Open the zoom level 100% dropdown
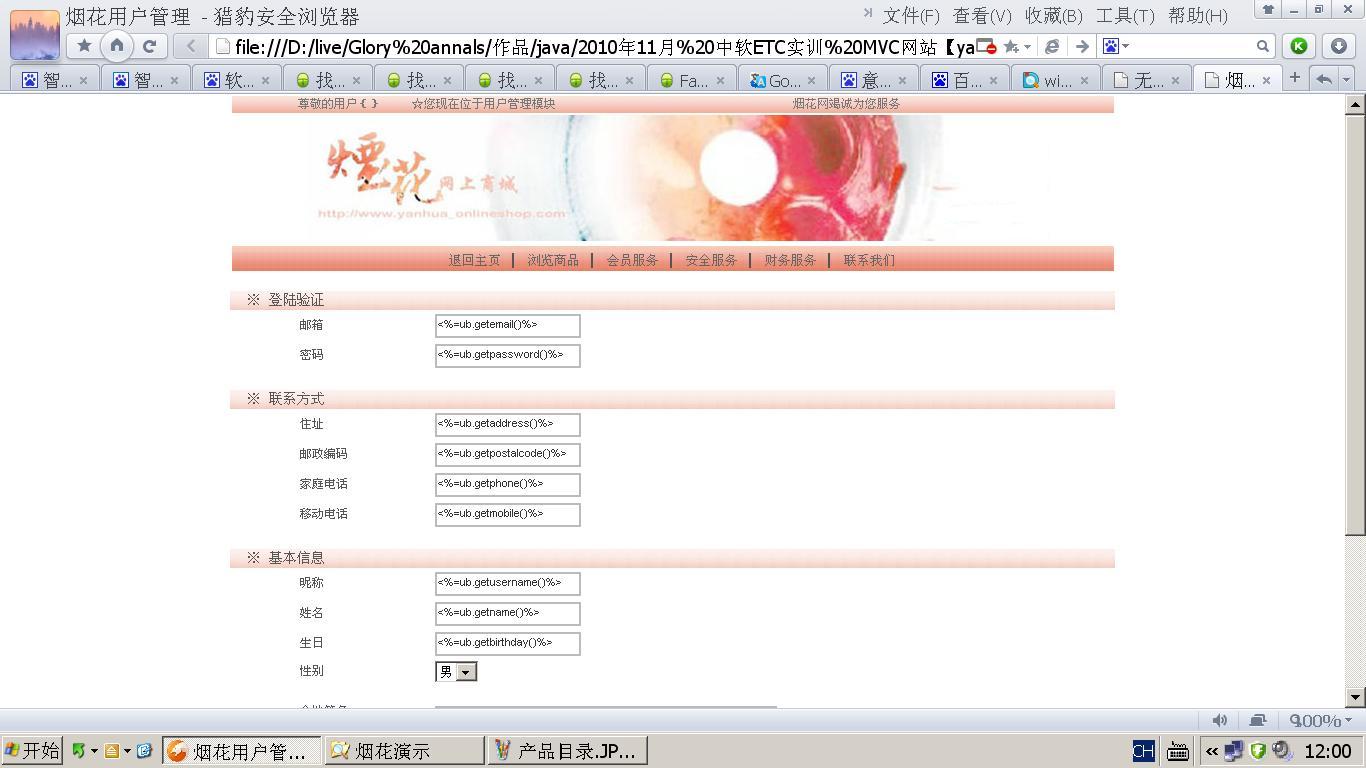 (1320, 720)
